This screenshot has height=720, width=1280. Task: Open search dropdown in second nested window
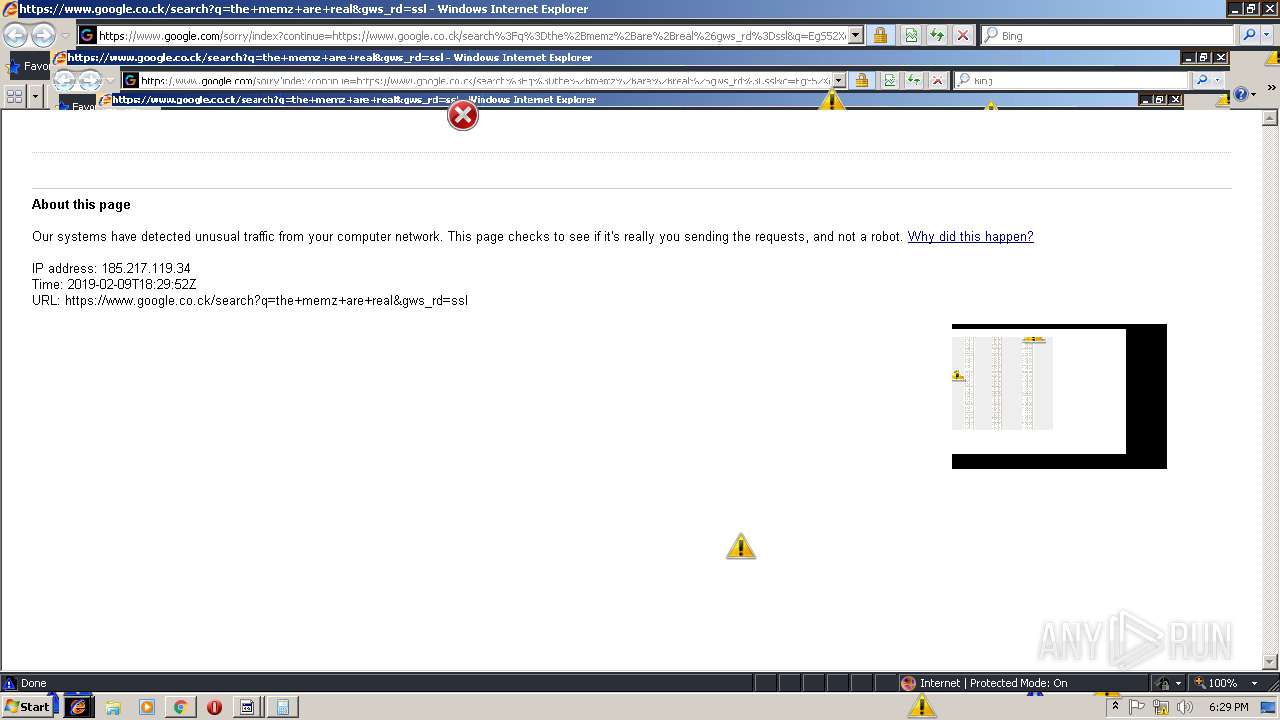[x=1218, y=81]
